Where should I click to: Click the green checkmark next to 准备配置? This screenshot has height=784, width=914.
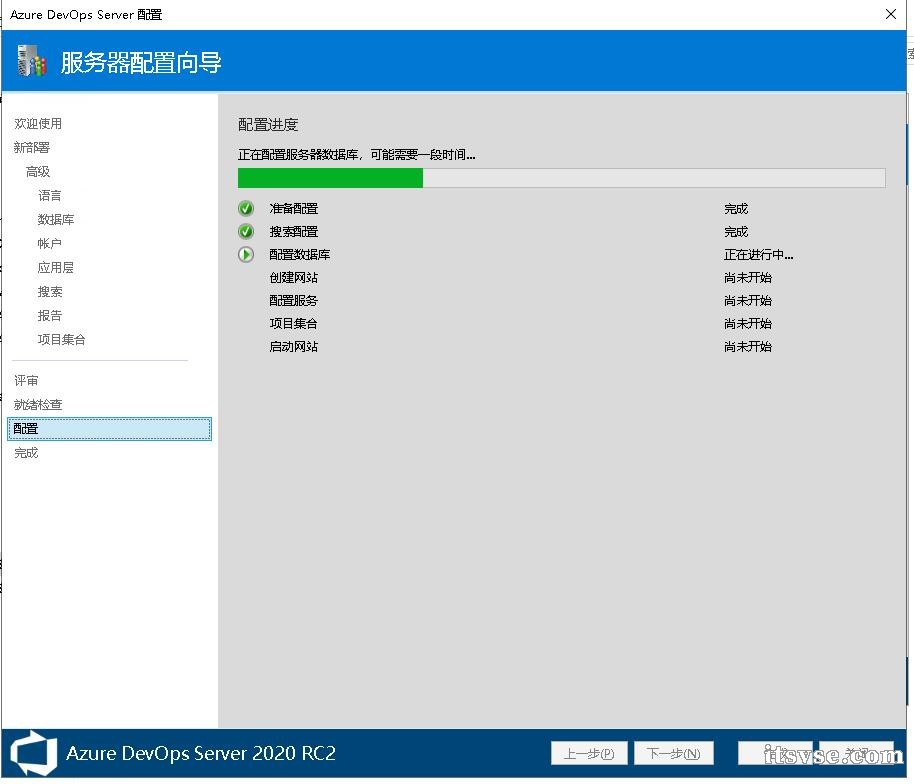(x=246, y=208)
